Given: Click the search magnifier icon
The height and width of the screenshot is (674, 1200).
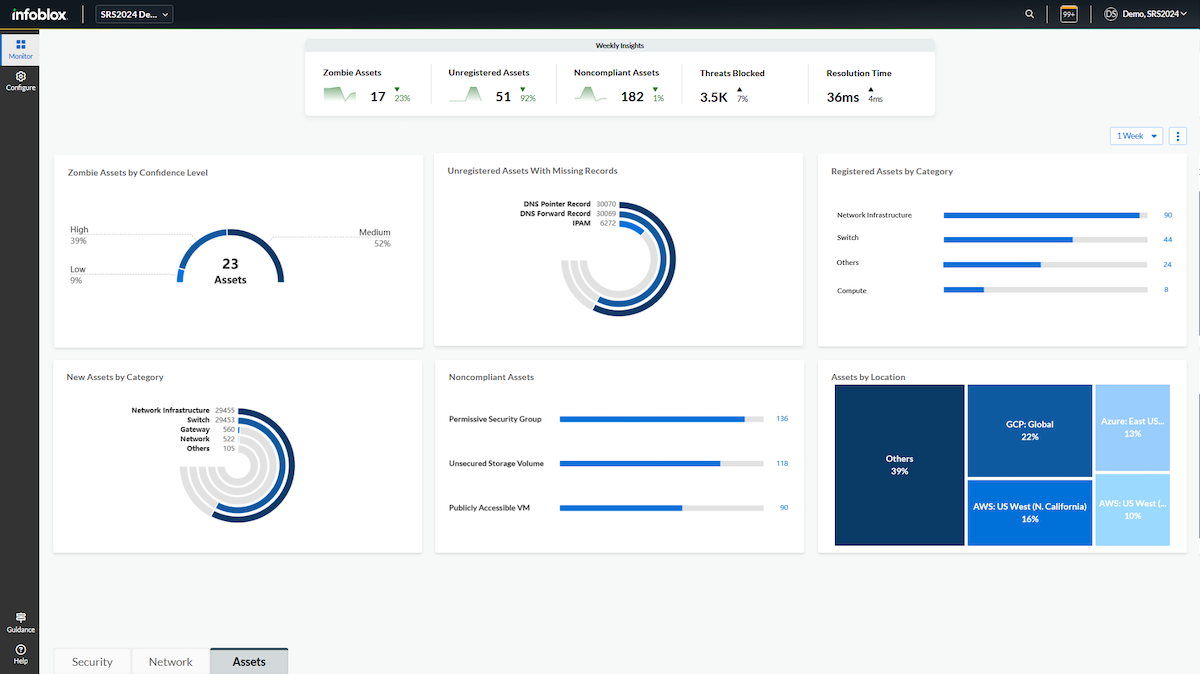Looking at the screenshot, I should [1030, 14].
